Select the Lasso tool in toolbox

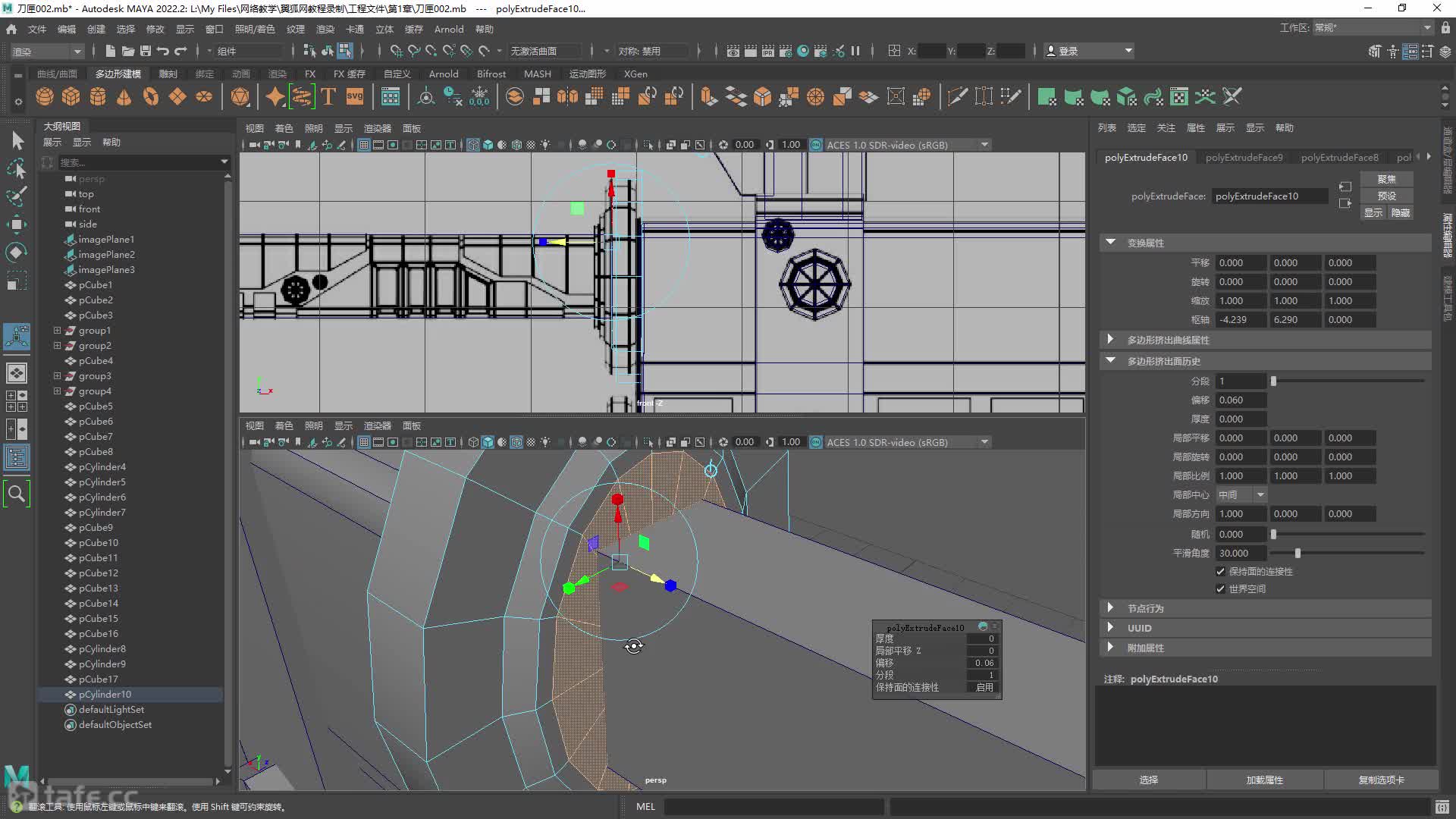17,168
